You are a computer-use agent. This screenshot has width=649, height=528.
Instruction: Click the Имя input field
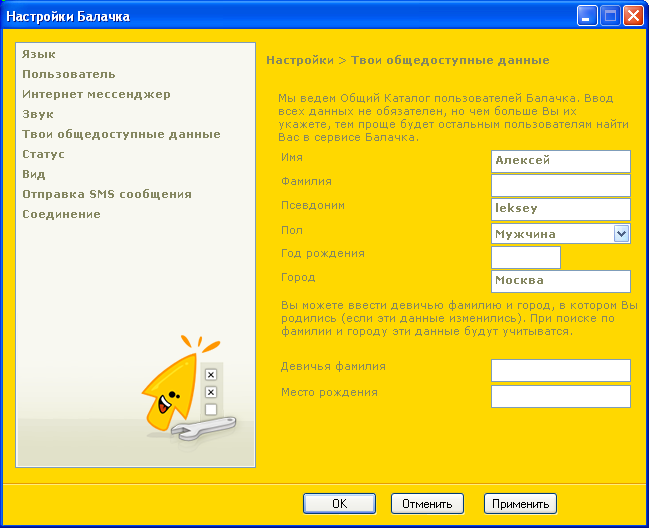click(x=560, y=161)
